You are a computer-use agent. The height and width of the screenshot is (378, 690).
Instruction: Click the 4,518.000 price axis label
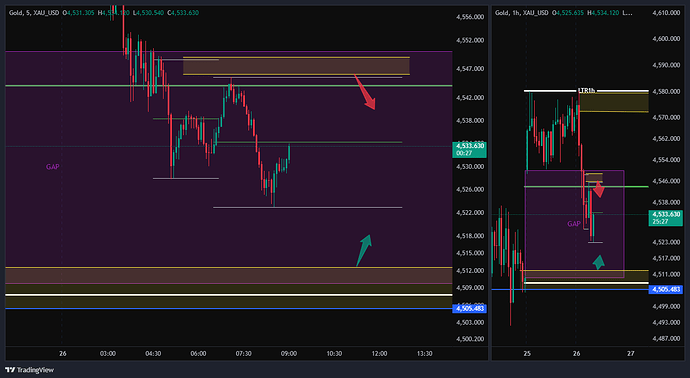[470, 235]
